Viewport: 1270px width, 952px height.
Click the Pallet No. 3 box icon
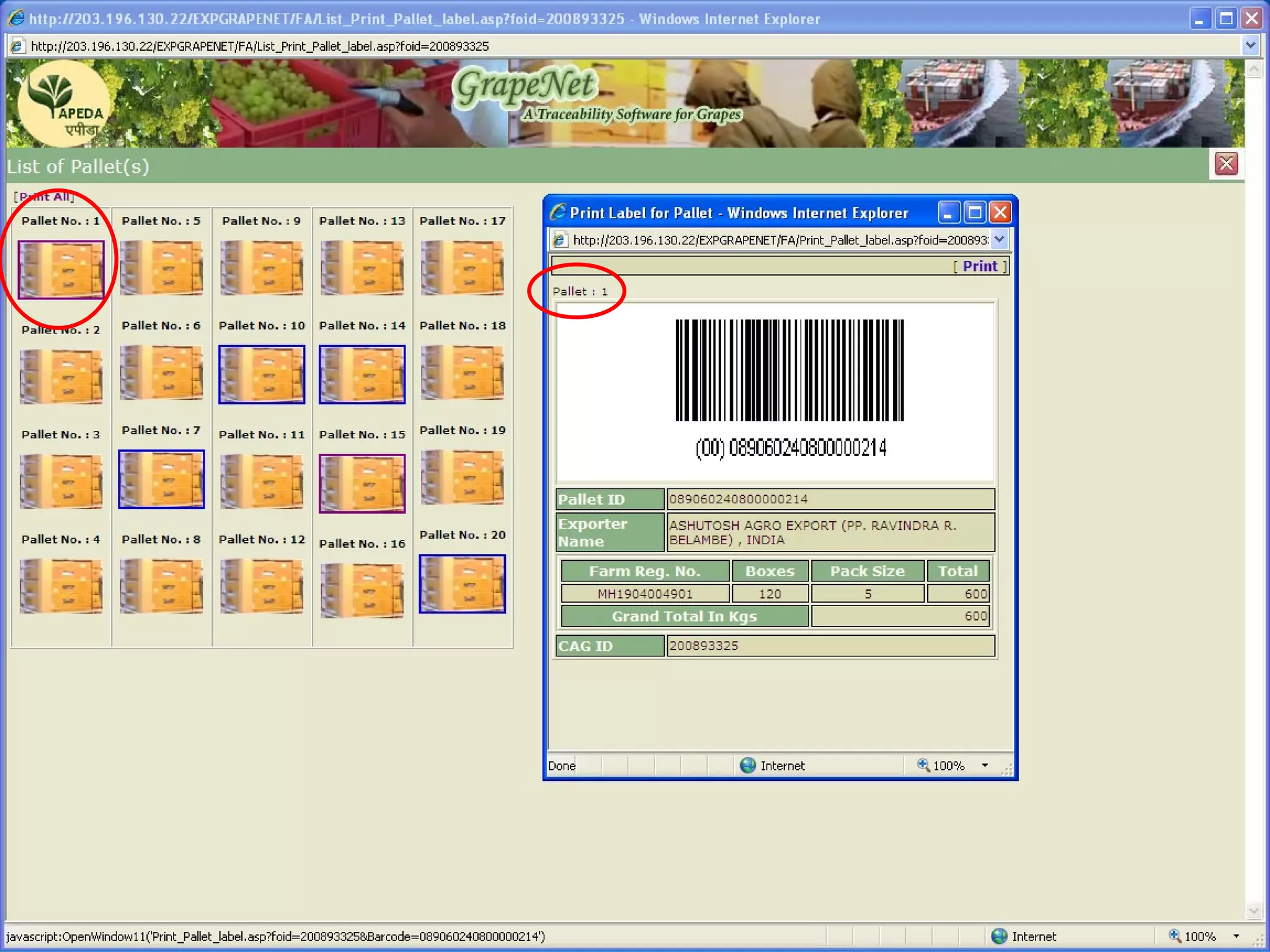coord(61,481)
